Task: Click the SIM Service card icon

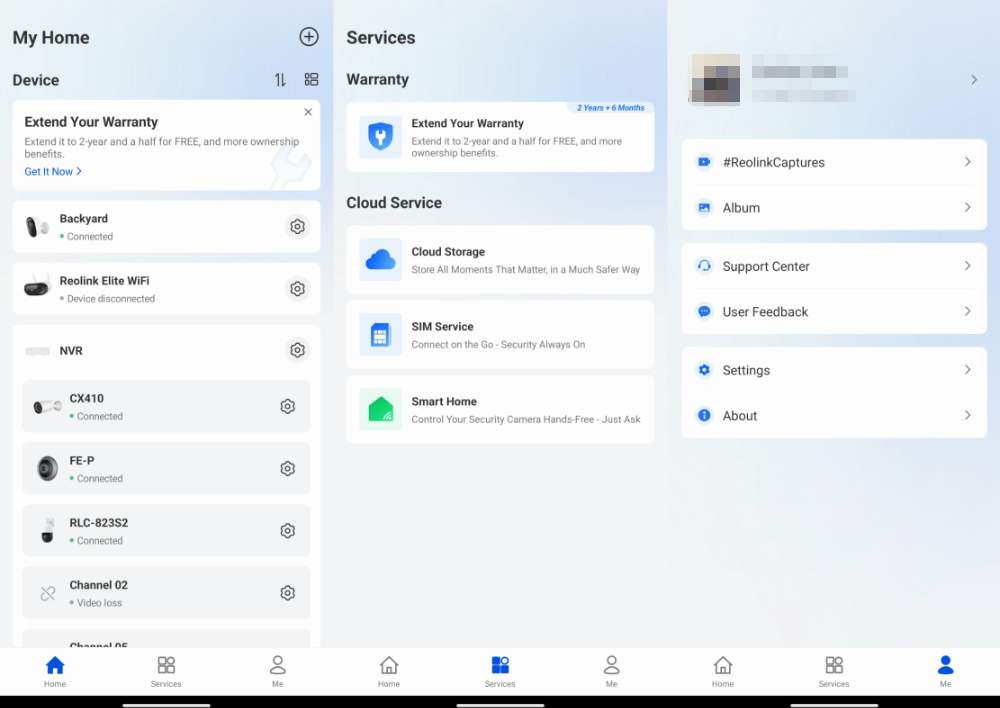Action: (380, 334)
